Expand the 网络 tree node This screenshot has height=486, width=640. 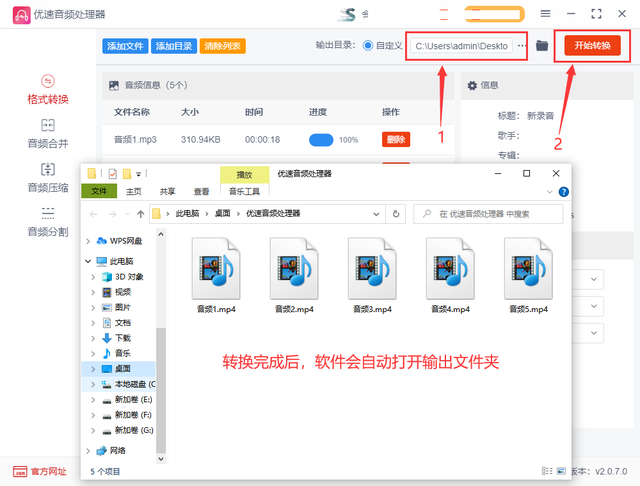click(x=88, y=450)
